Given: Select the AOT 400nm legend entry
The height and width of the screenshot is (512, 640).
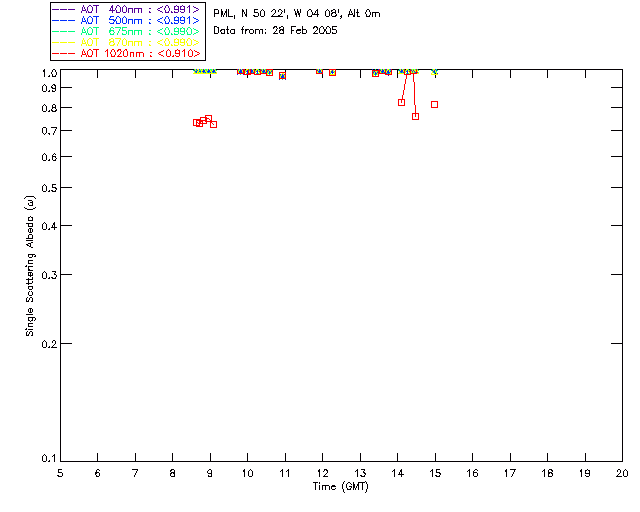Looking at the screenshot, I should pyautogui.click(x=126, y=9).
